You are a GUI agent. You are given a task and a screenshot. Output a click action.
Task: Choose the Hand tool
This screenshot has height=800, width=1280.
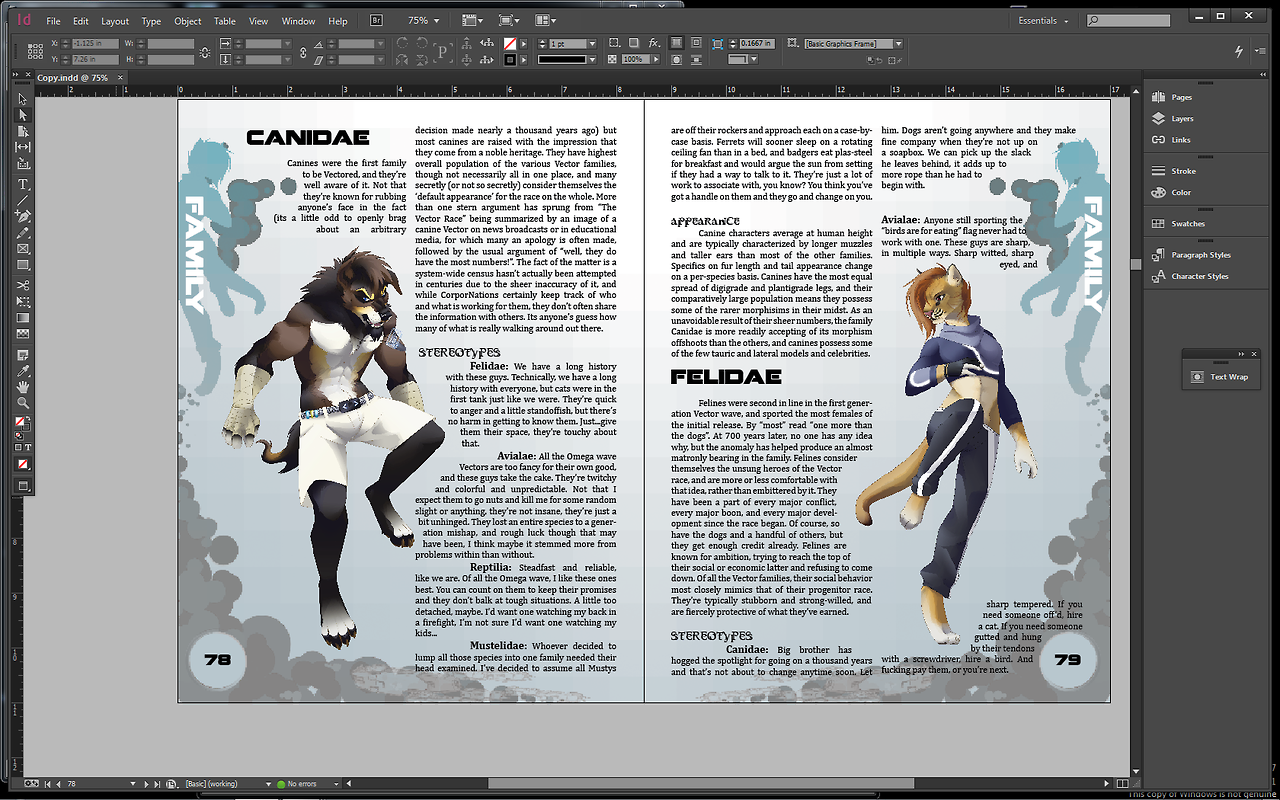point(23,387)
